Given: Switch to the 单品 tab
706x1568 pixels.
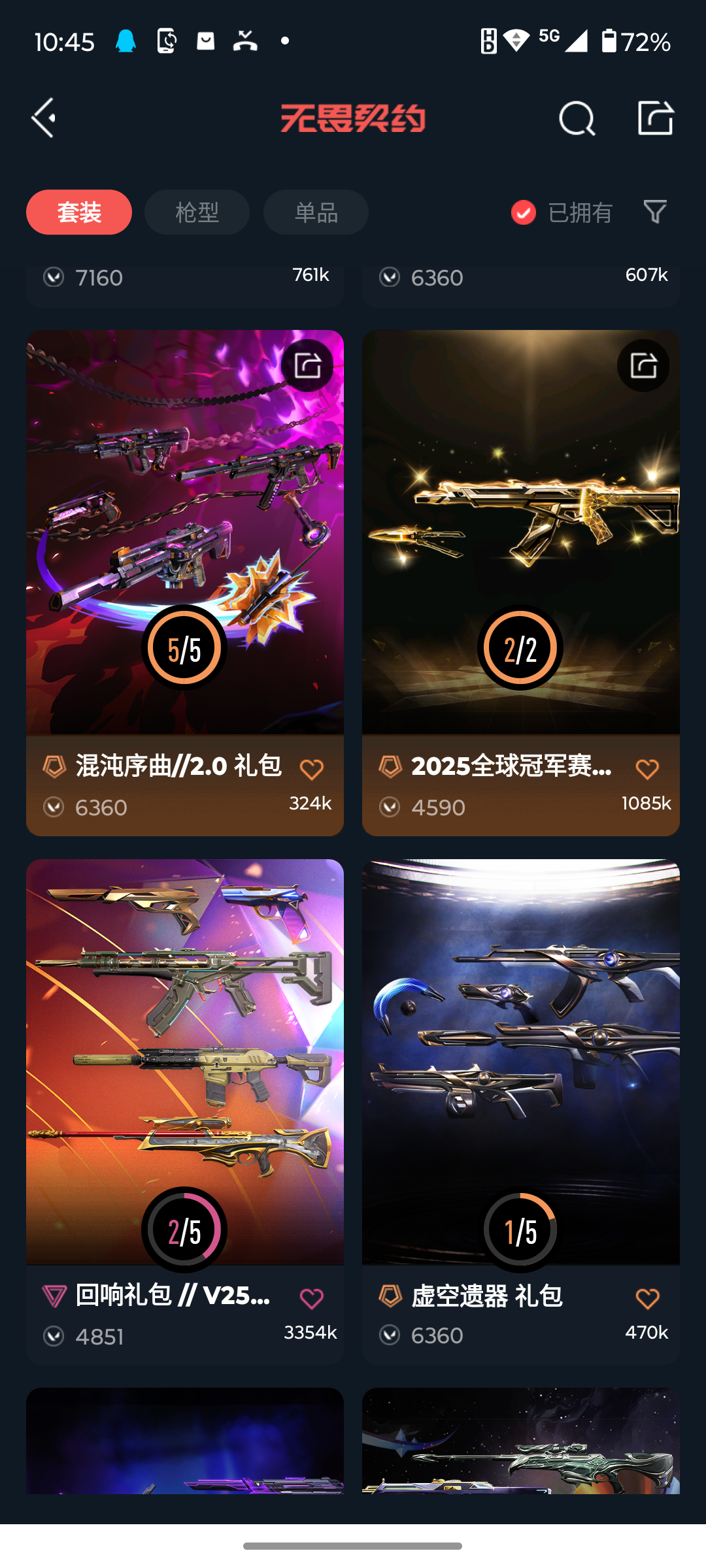Looking at the screenshot, I should pos(316,212).
